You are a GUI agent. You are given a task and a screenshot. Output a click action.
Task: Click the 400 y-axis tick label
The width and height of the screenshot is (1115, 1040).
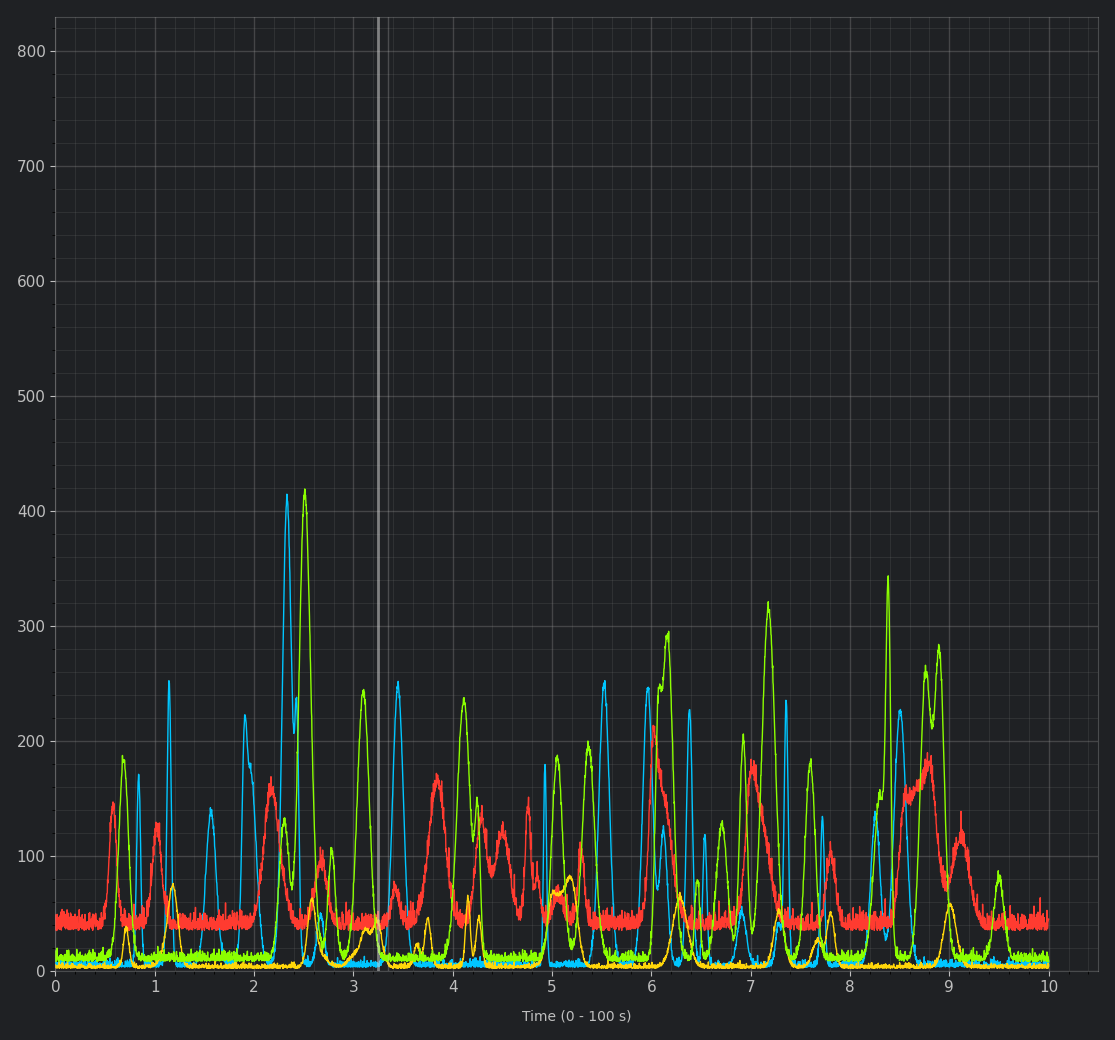(x=32, y=511)
